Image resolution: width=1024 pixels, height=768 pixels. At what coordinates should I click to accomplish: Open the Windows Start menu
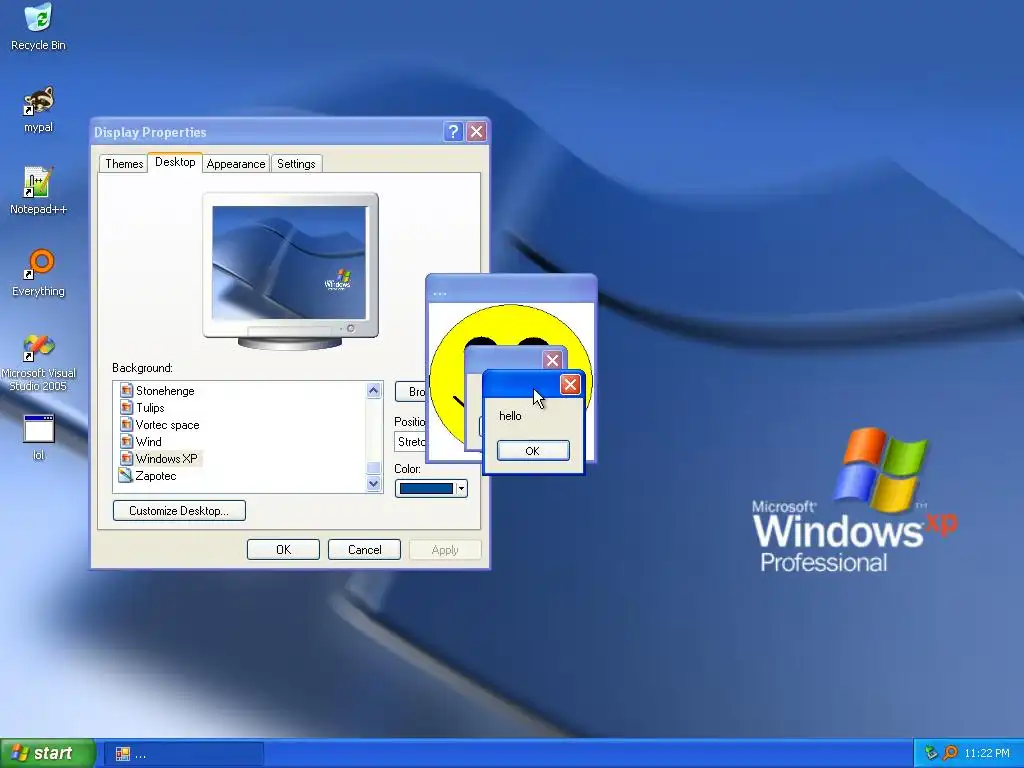pos(47,753)
